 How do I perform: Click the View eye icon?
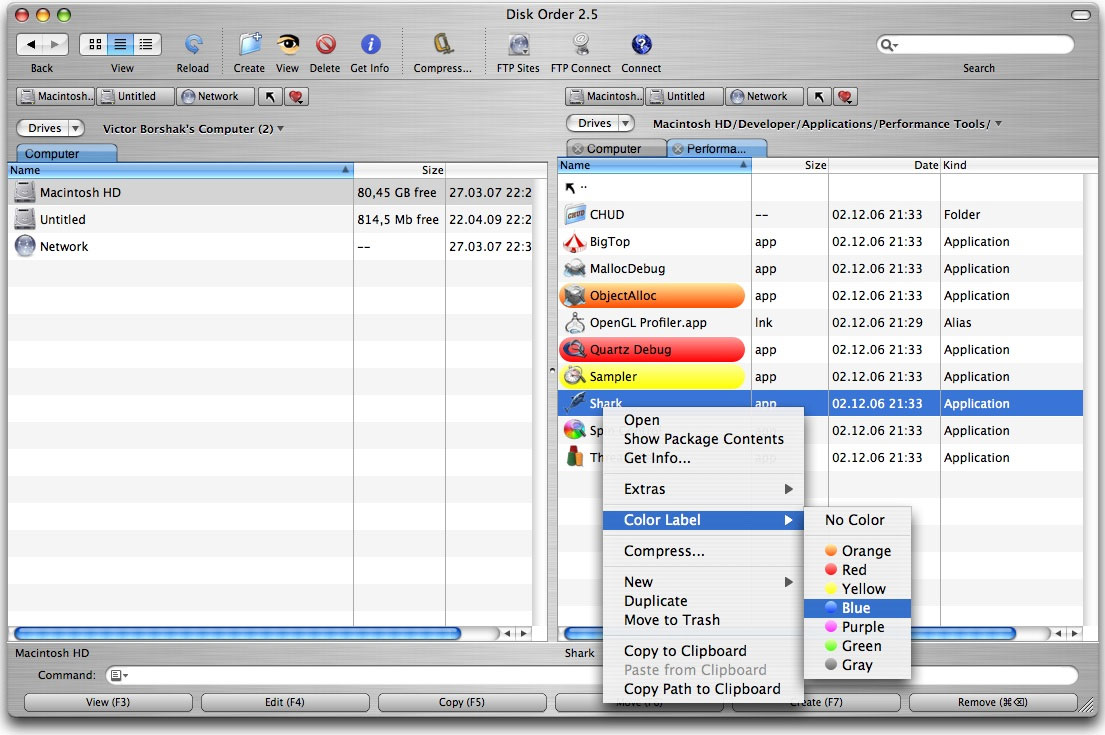287,44
